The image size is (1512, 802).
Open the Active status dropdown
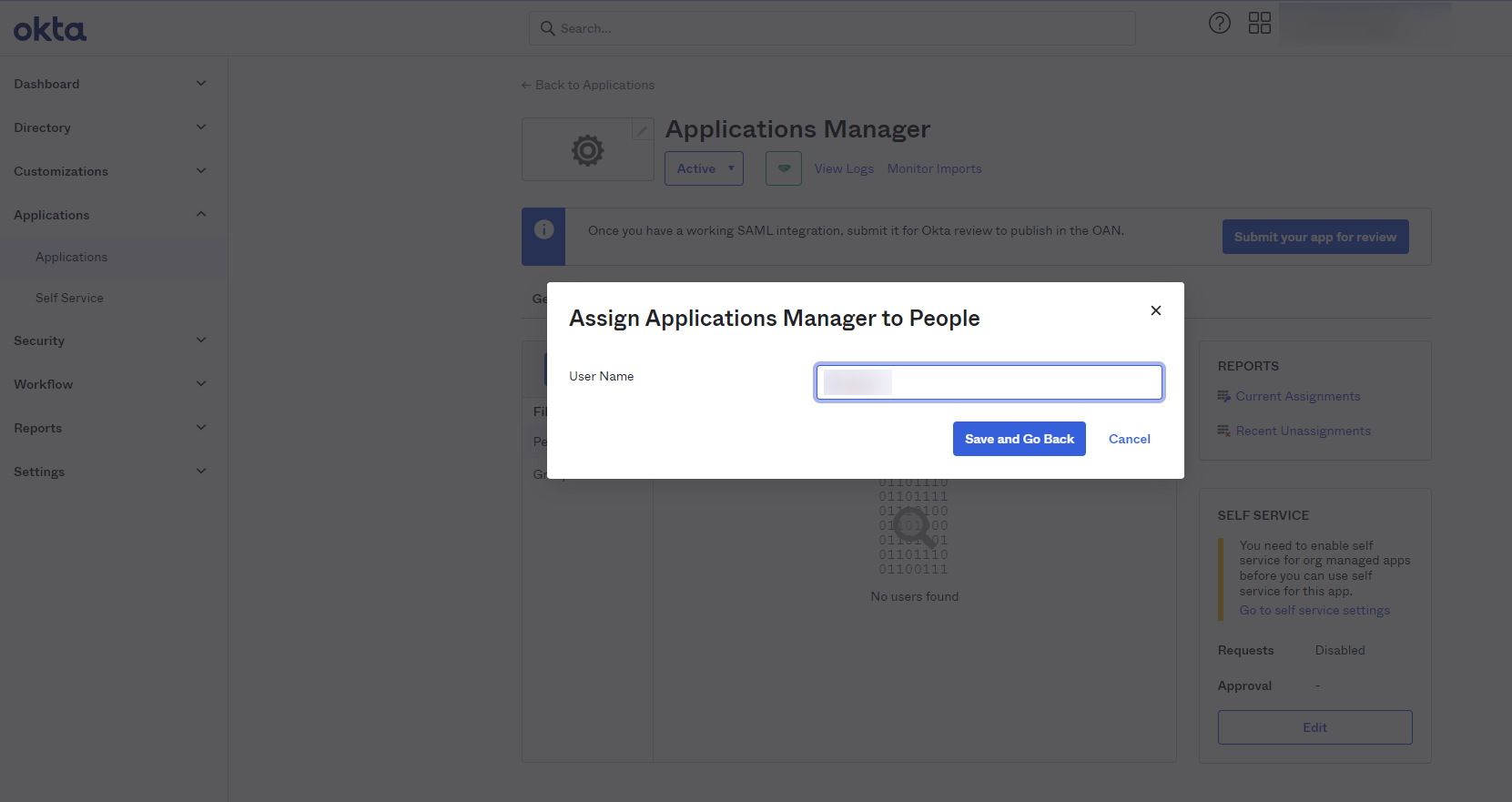(704, 168)
